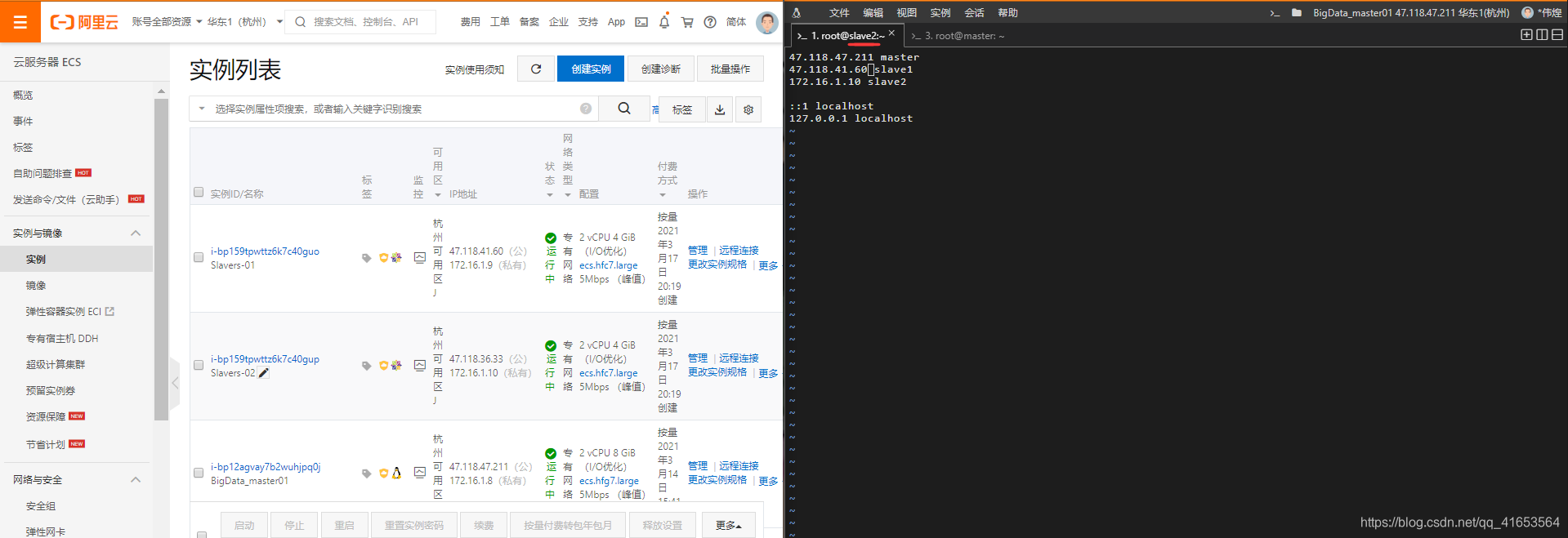Viewport: 1568px width, 538px height.
Task: Refresh the instance list
Action: pos(536,69)
